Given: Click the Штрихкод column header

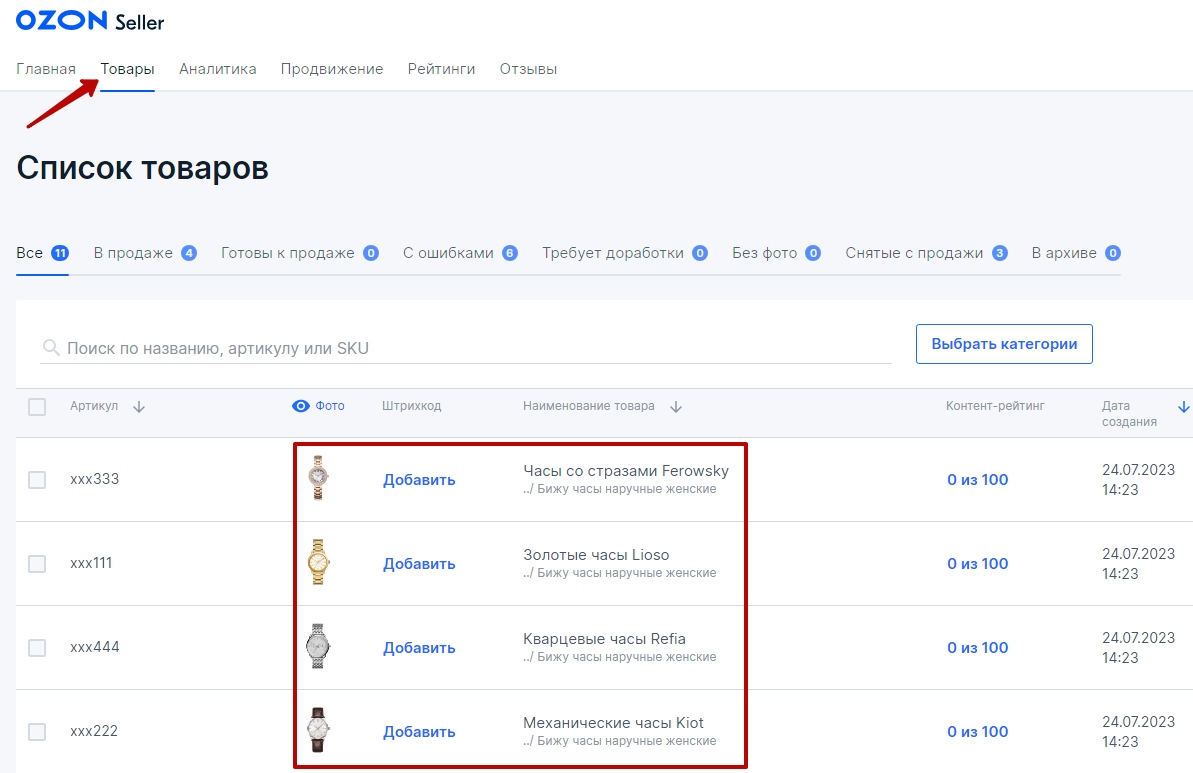Looking at the screenshot, I should (x=412, y=406).
